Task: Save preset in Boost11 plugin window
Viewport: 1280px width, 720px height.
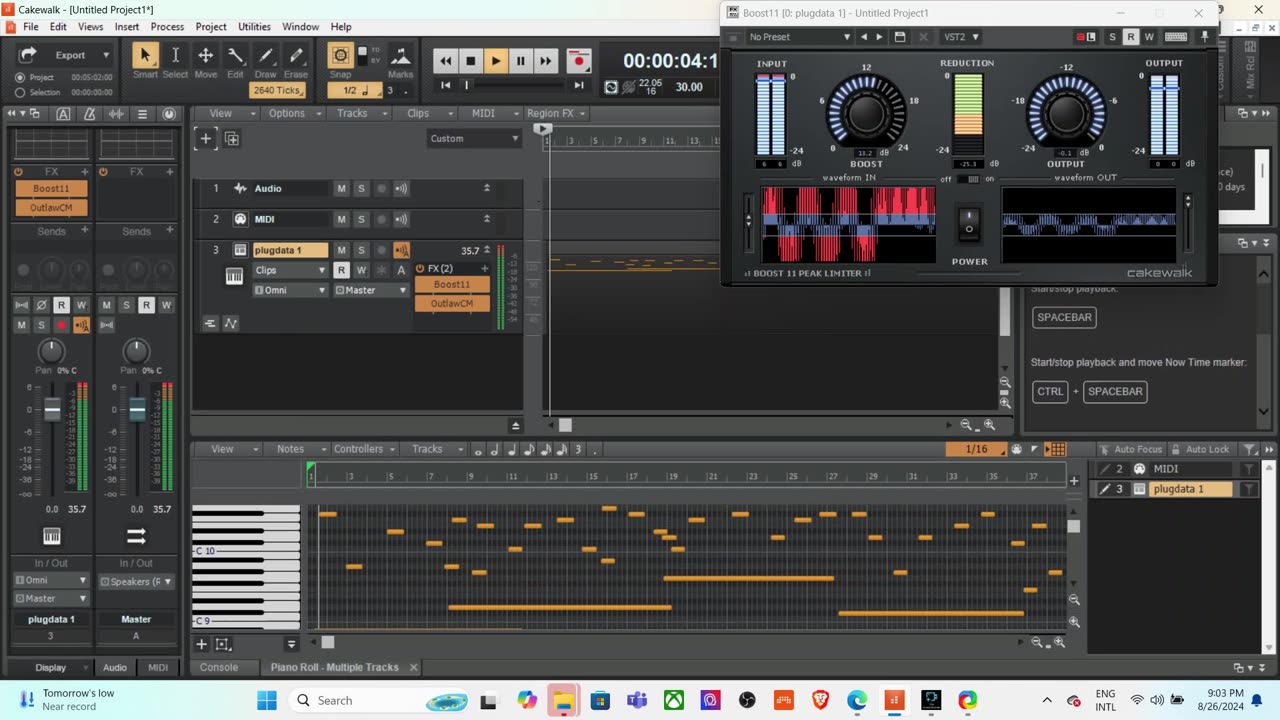Action: tap(900, 37)
